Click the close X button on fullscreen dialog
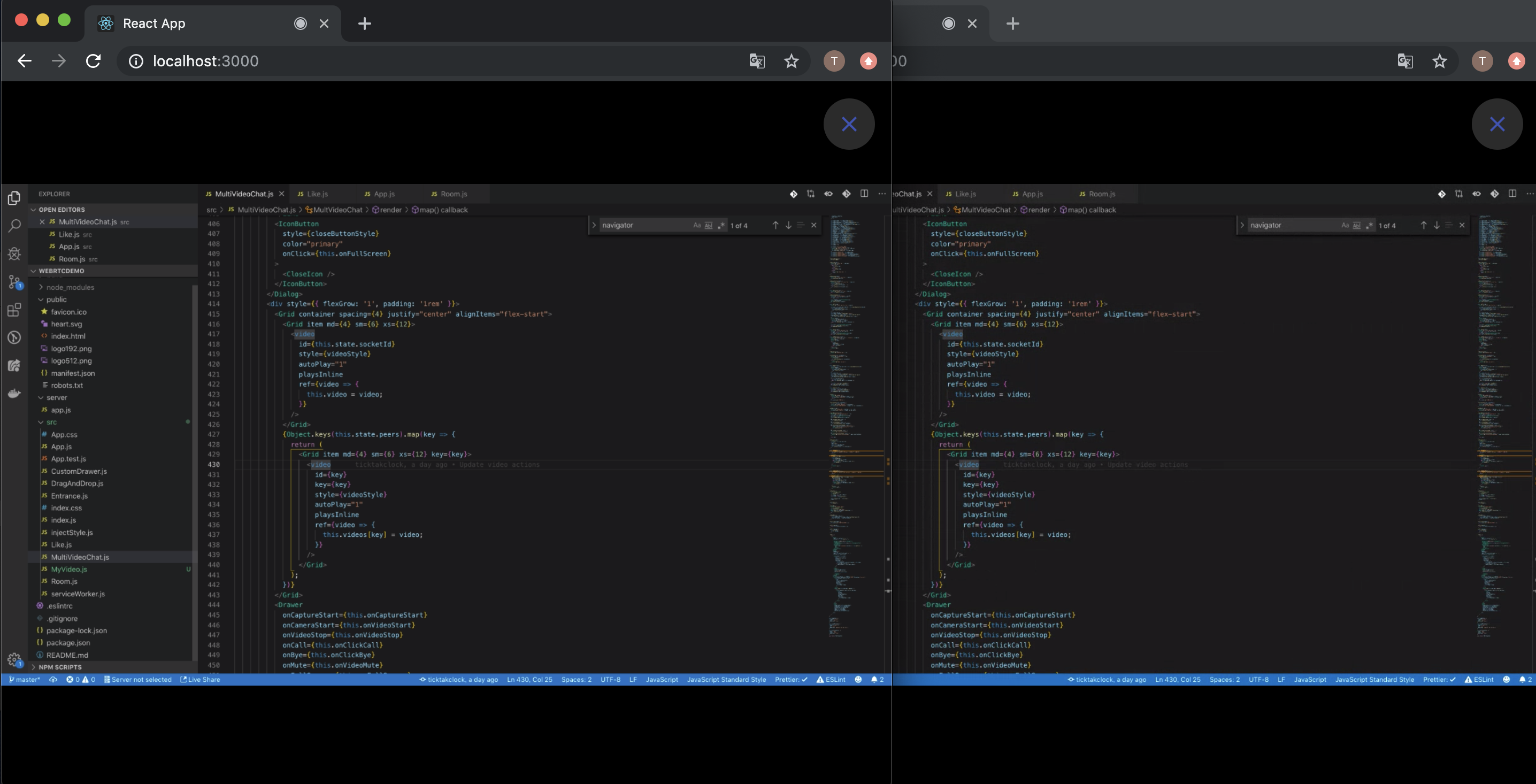1536x784 pixels. click(x=849, y=123)
